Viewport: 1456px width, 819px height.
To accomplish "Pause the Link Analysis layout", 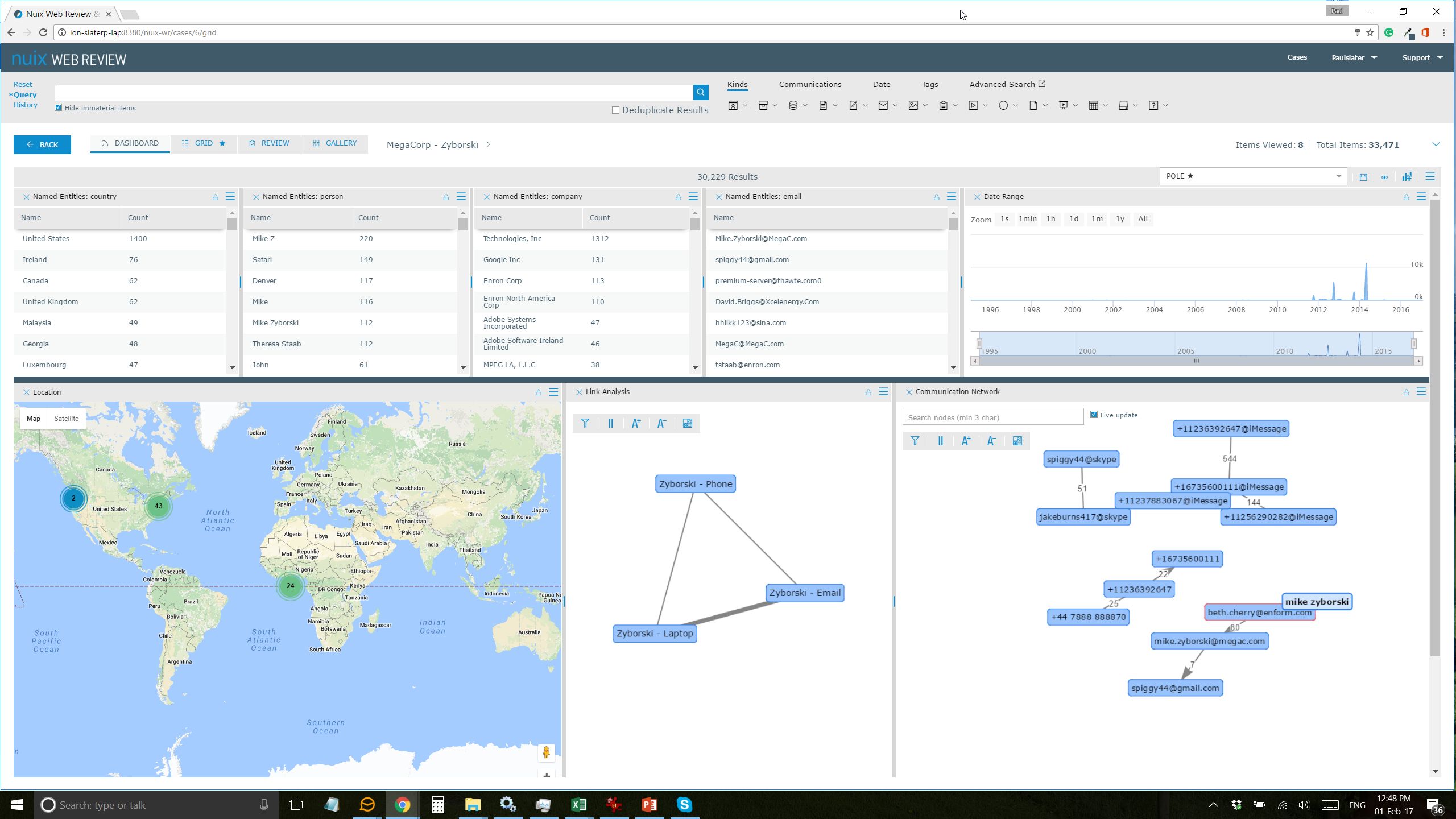I will (x=611, y=423).
